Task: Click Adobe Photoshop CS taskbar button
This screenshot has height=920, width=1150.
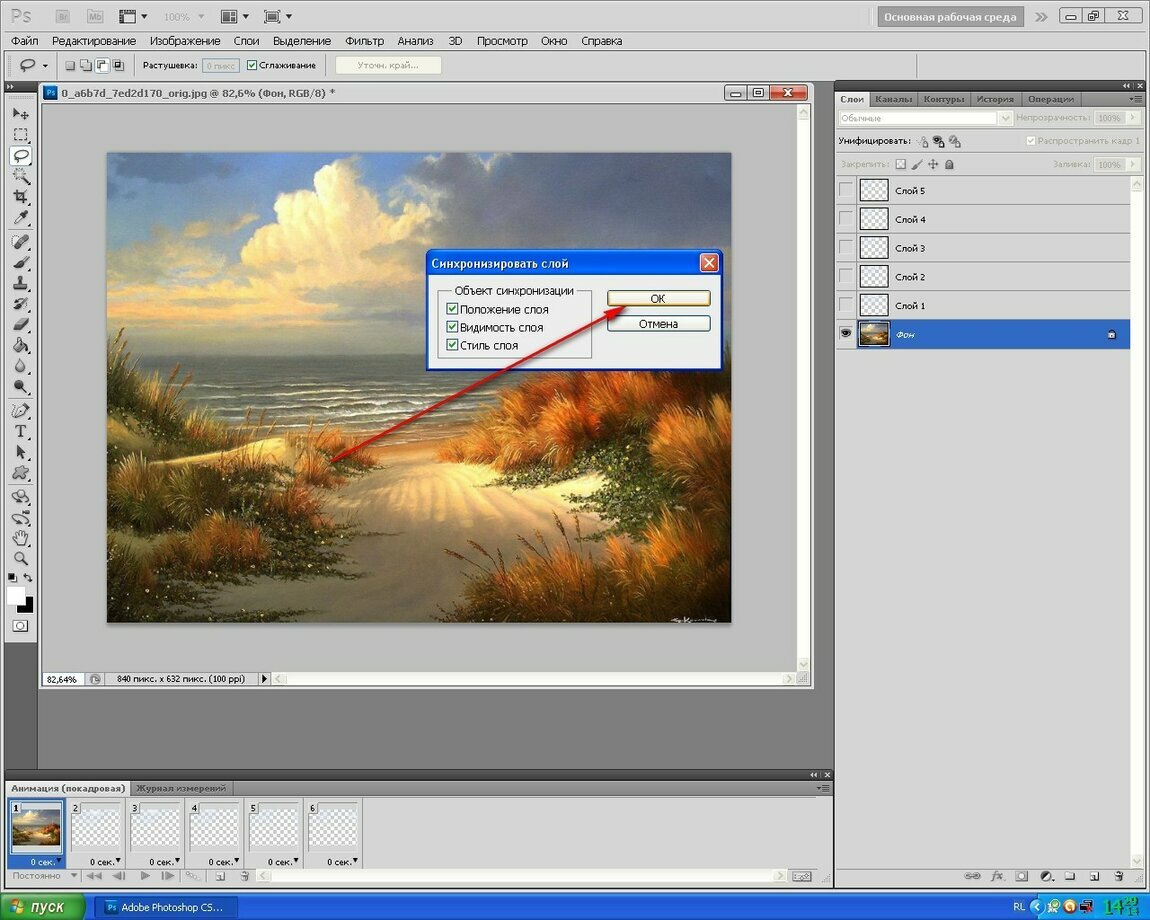Action: click(x=168, y=908)
